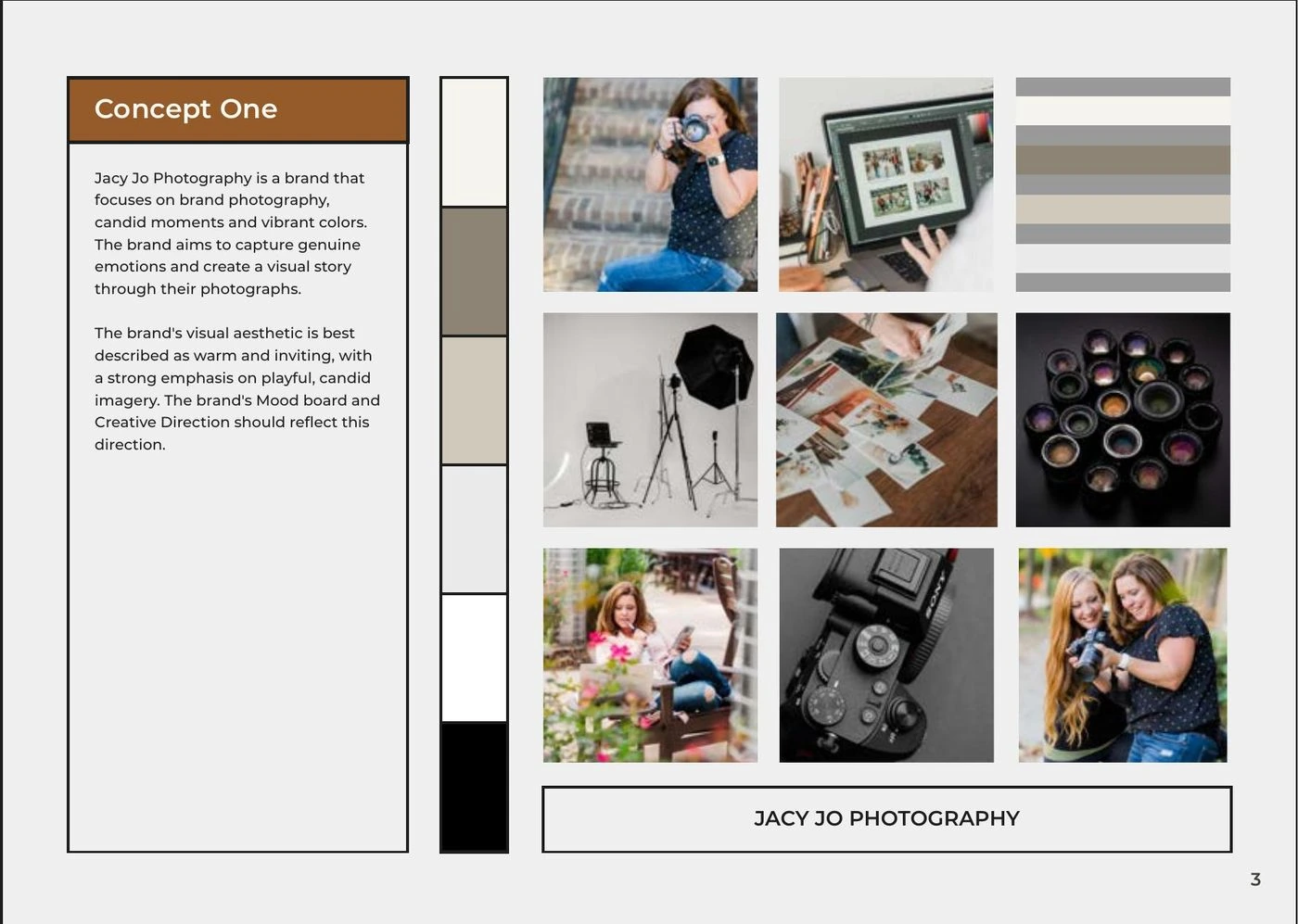
Task: Click the striped gray and beige pattern tile
Action: click(1123, 184)
